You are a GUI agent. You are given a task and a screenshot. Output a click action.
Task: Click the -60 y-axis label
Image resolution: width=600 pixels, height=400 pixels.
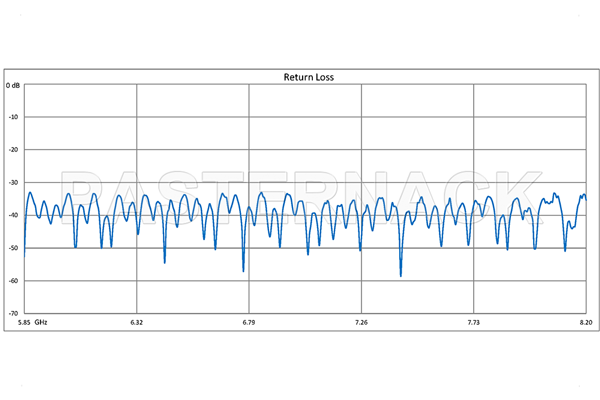[x=14, y=281]
